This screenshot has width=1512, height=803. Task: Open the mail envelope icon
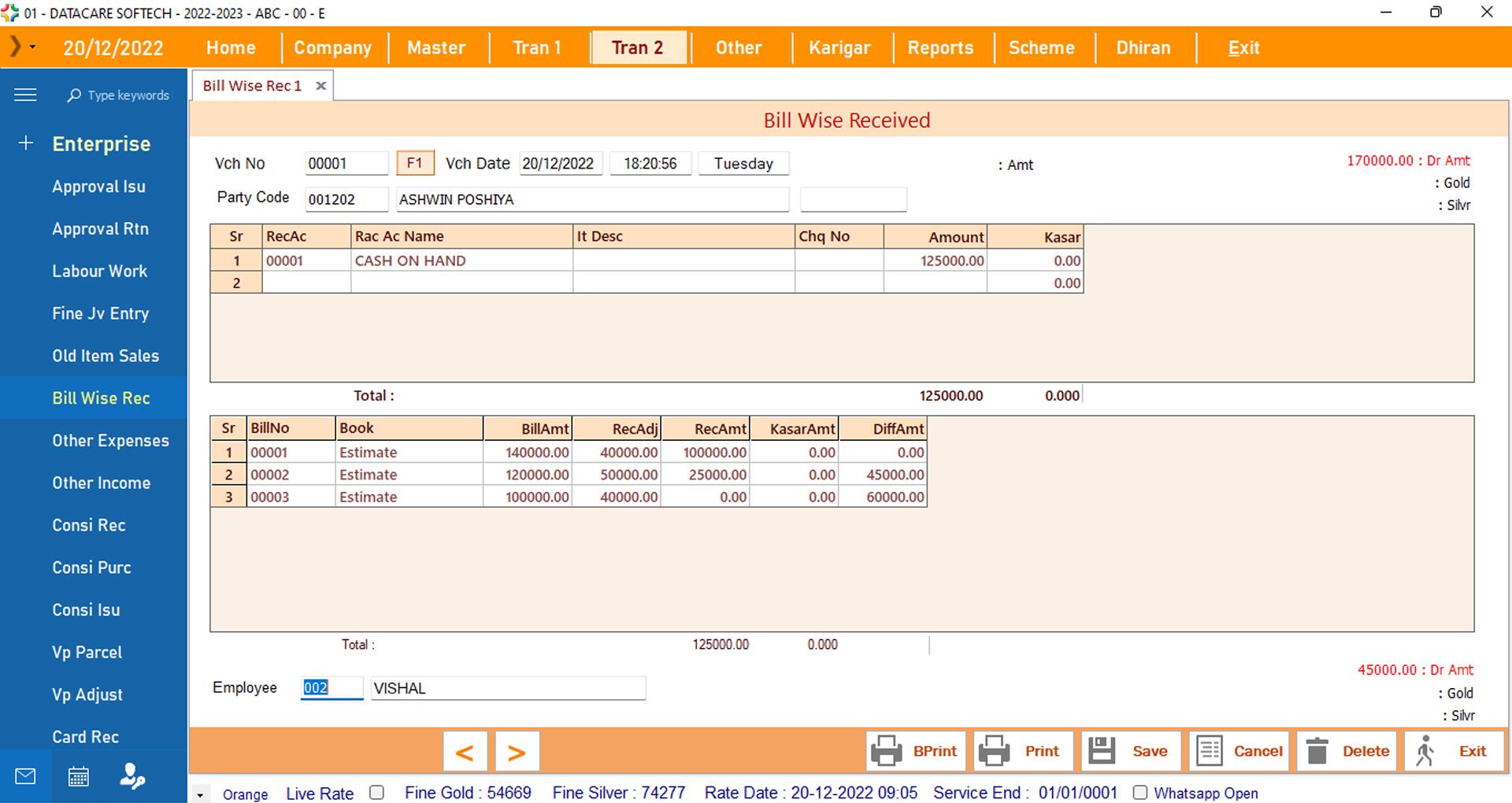click(x=25, y=777)
